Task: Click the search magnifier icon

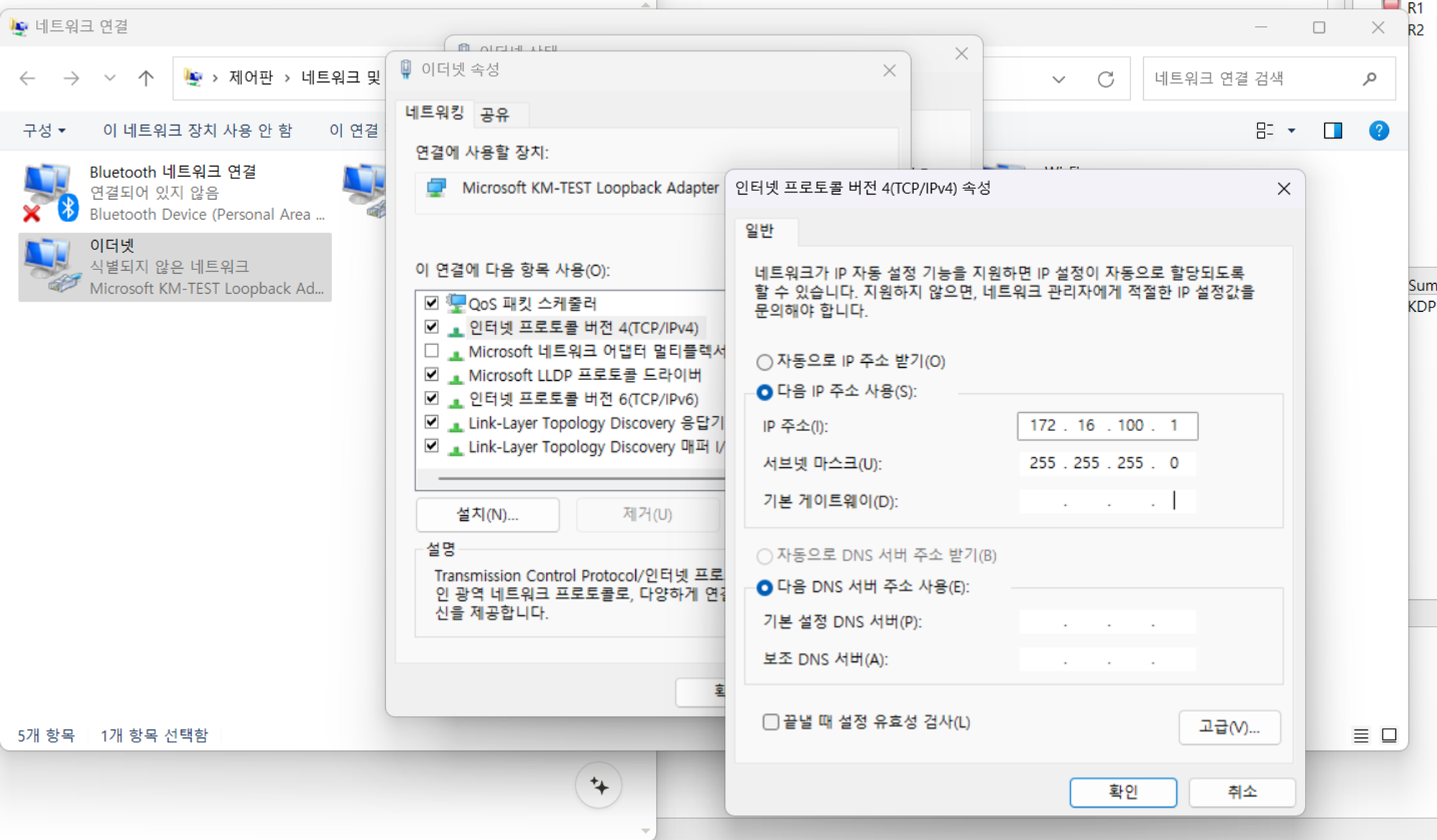Action: (x=1369, y=78)
